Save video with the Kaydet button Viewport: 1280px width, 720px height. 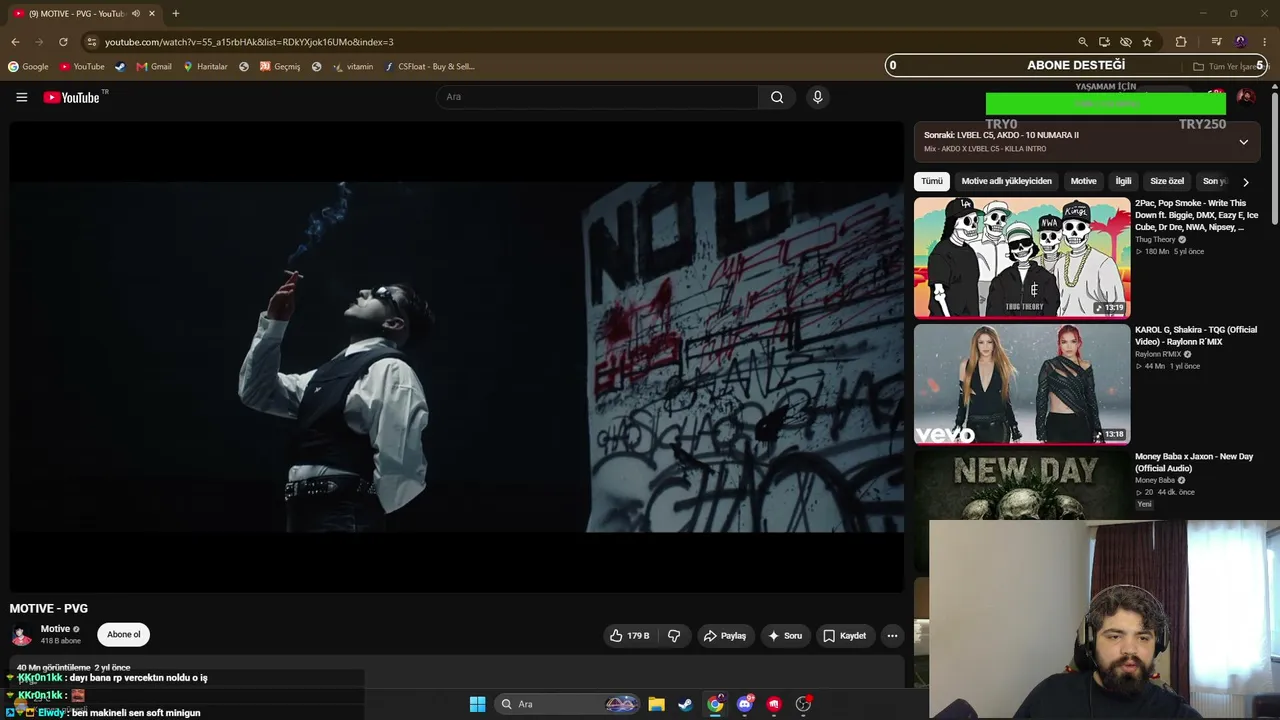pyautogui.click(x=845, y=636)
